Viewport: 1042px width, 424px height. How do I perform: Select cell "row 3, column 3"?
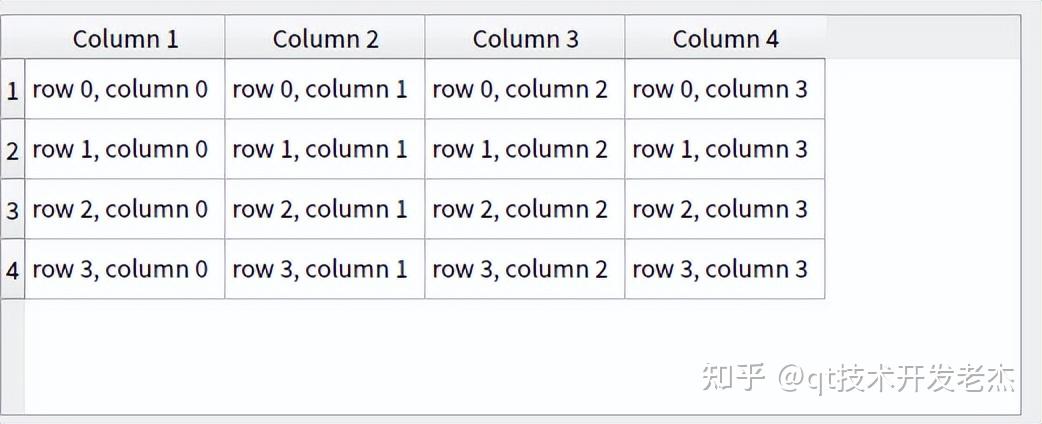point(725,269)
